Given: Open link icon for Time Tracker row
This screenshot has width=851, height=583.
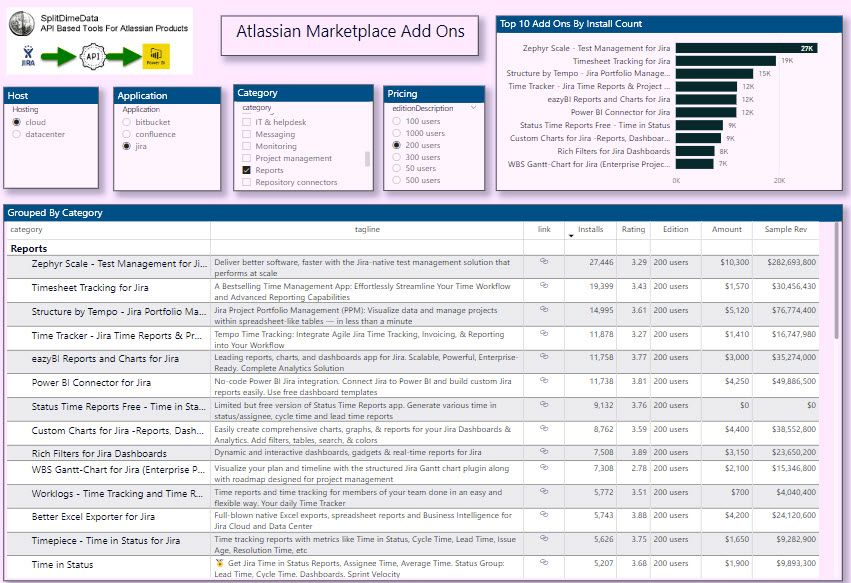Looking at the screenshot, I should click(544, 333).
